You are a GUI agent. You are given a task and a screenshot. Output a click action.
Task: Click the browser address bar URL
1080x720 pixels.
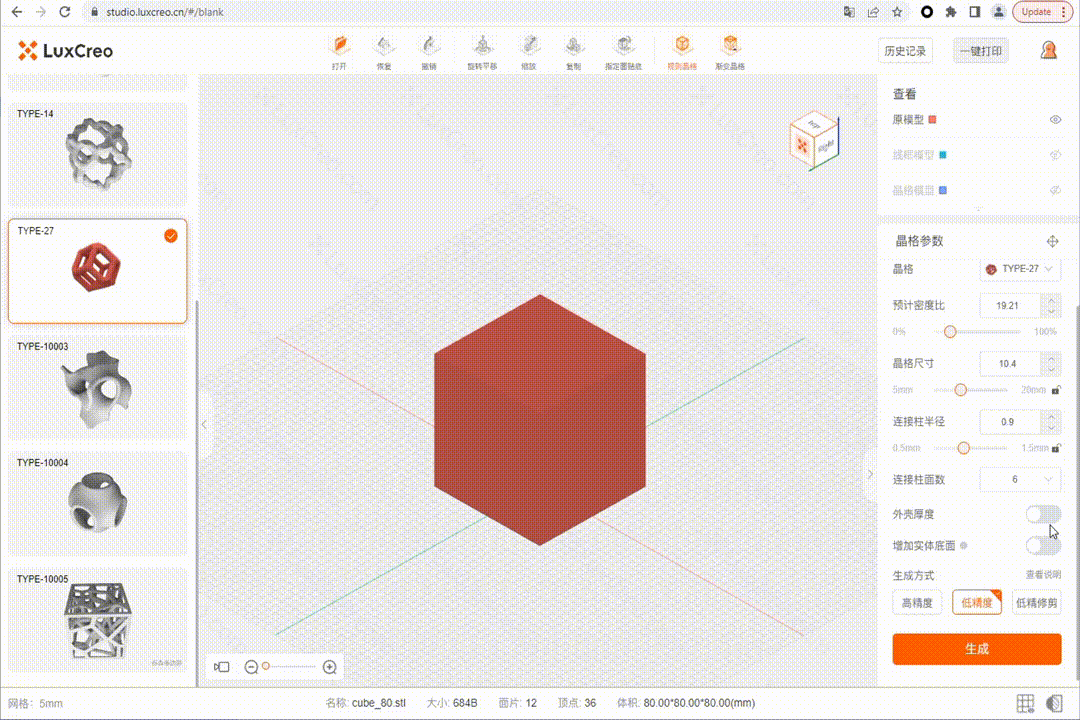click(x=165, y=12)
